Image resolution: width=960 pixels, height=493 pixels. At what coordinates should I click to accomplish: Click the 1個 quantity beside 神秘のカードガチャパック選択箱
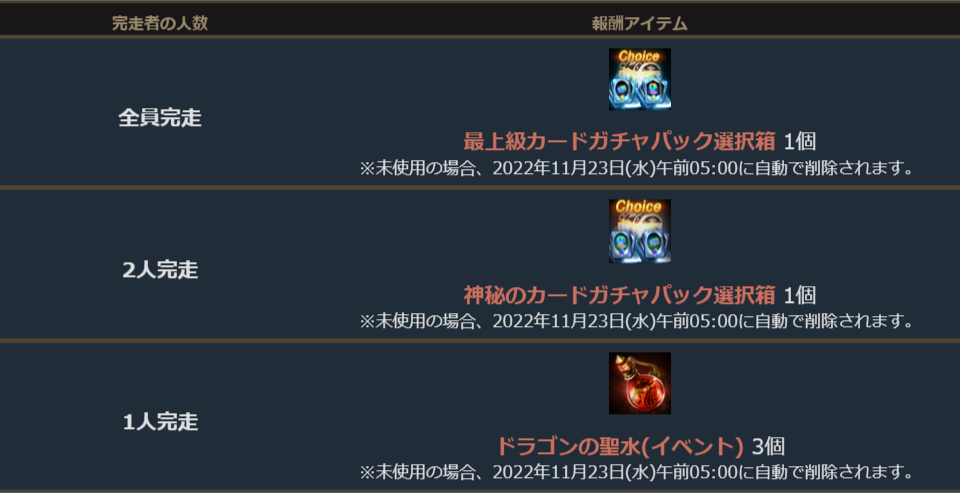point(800,295)
